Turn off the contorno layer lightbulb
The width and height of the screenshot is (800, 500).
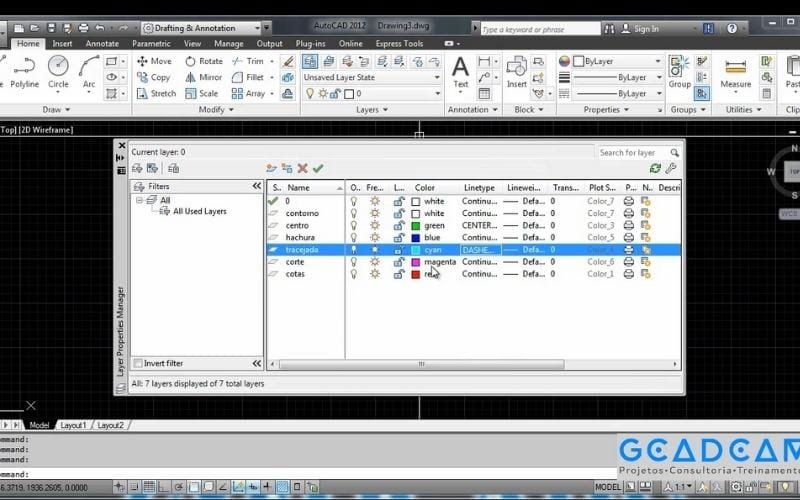tap(354, 213)
